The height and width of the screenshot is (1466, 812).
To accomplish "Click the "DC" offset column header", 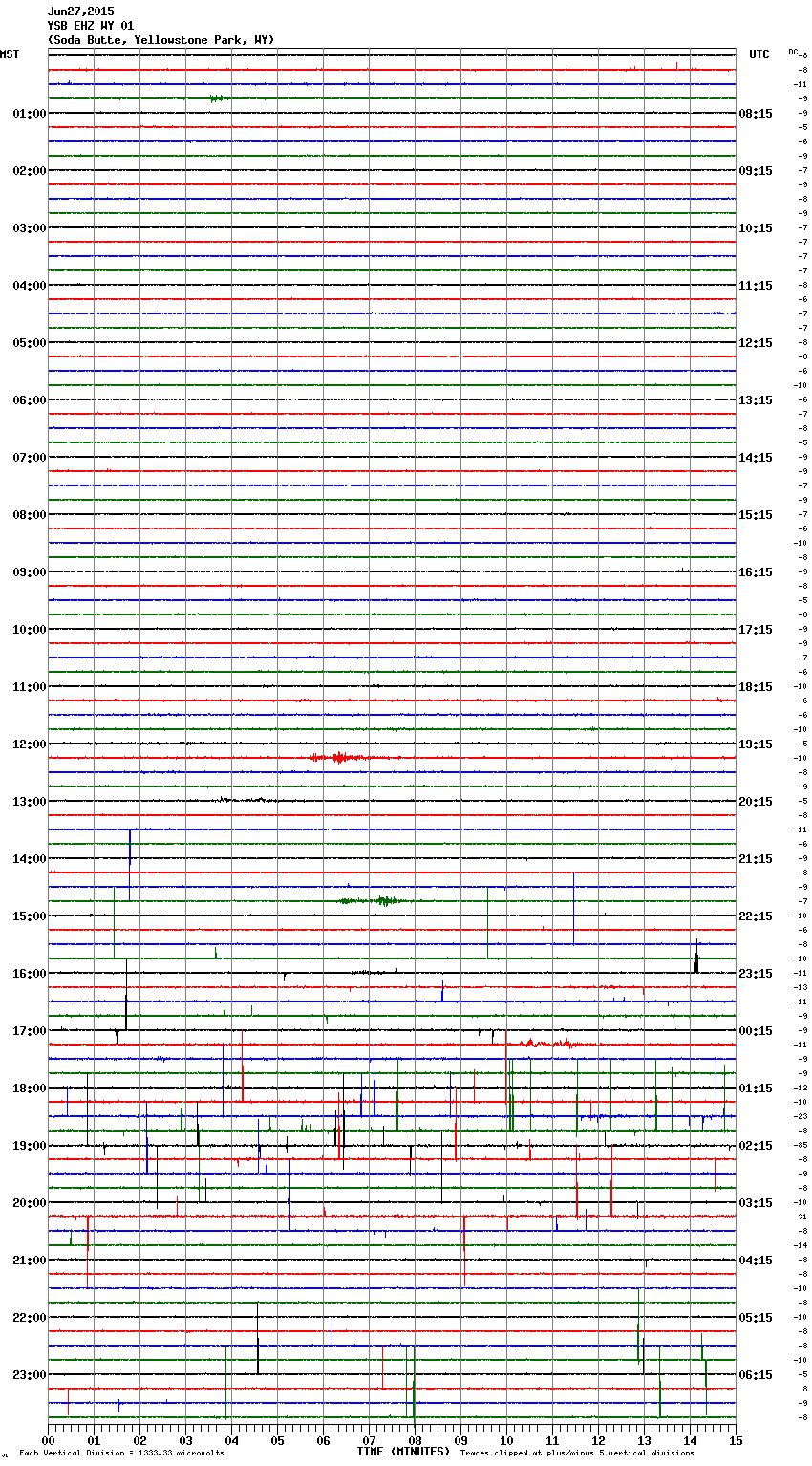I will 793,51.
